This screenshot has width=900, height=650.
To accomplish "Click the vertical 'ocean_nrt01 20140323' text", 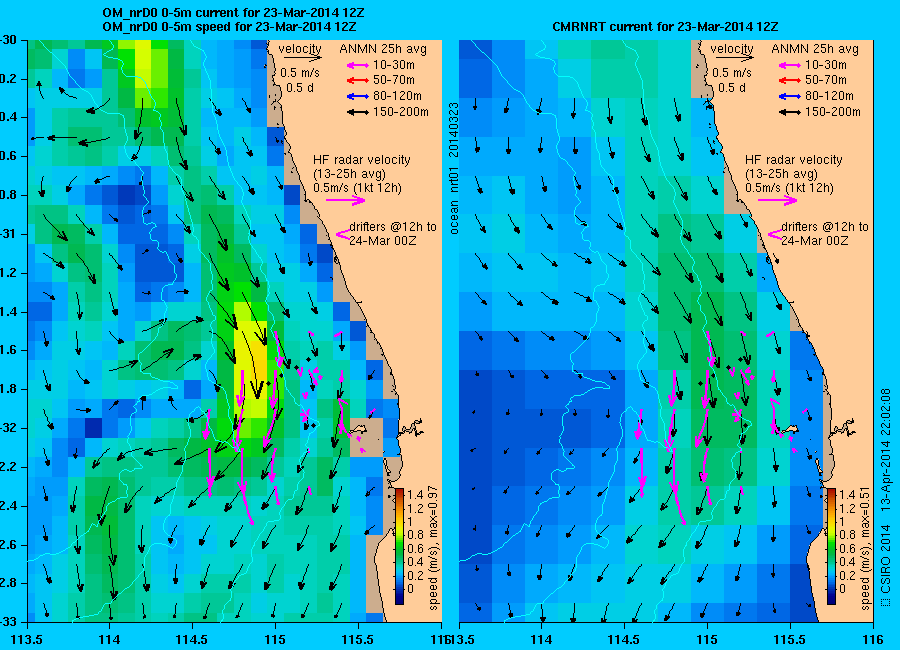I will (454, 168).
